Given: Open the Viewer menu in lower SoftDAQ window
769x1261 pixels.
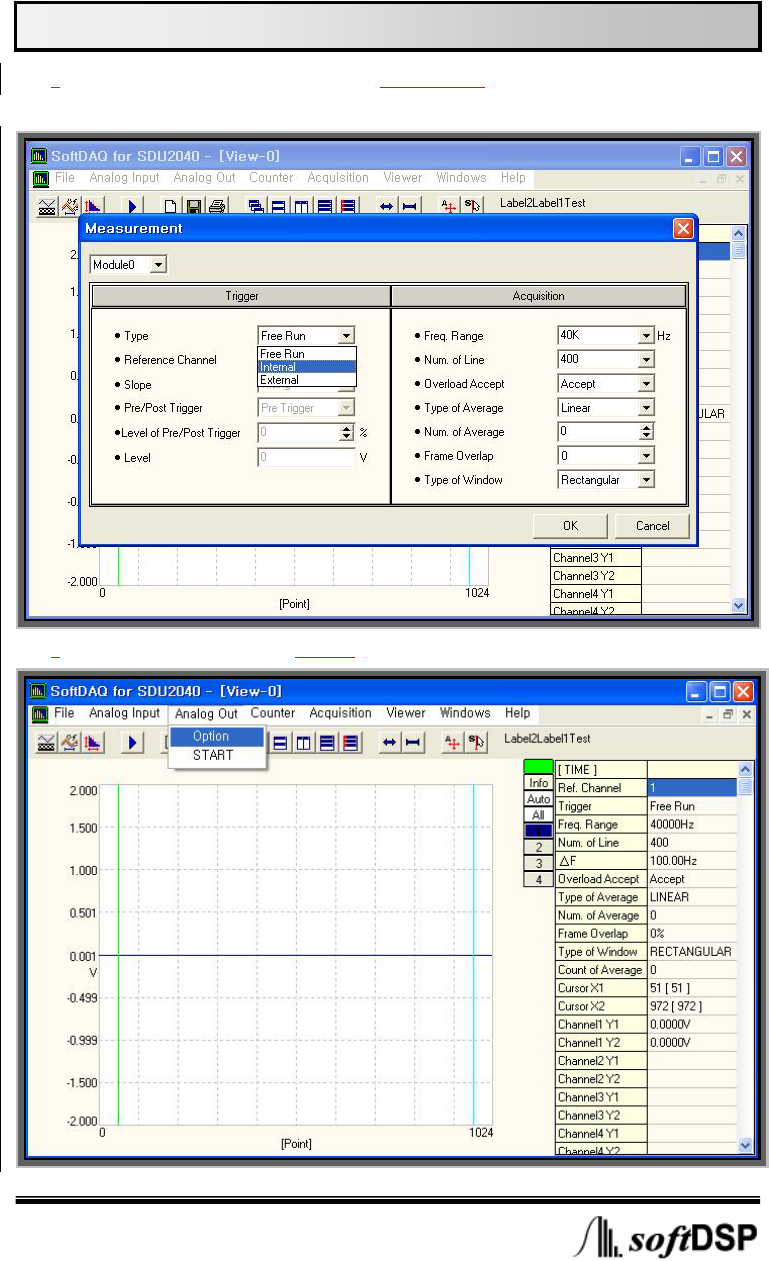Looking at the screenshot, I should pyautogui.click(x=406, y=714).
